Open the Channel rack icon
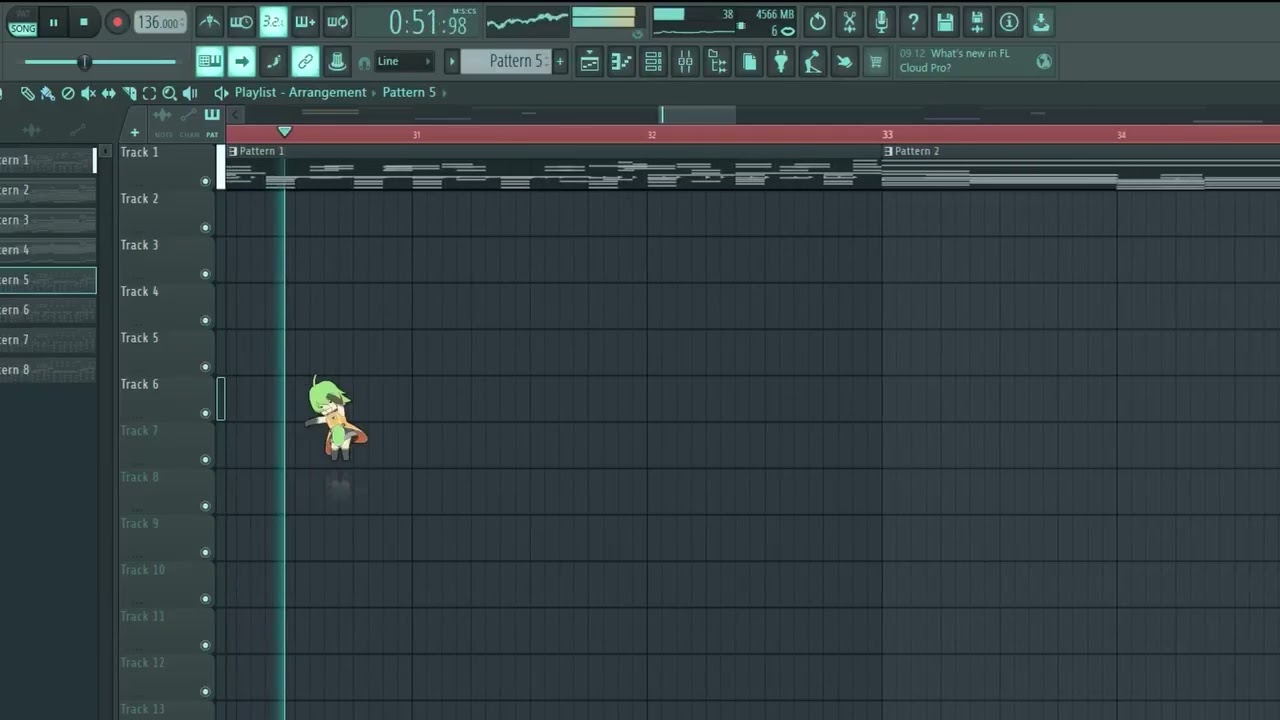The width and height of the screenshot is (1280, 720). tap(653, 62)
